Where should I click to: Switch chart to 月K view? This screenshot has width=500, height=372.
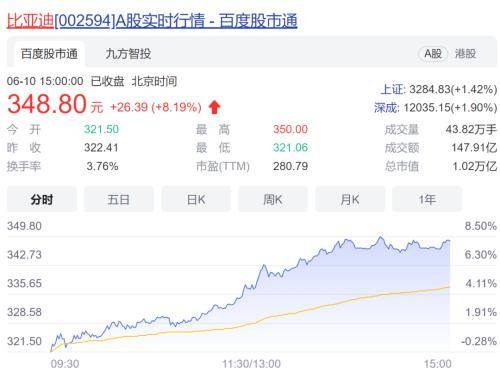350,200
